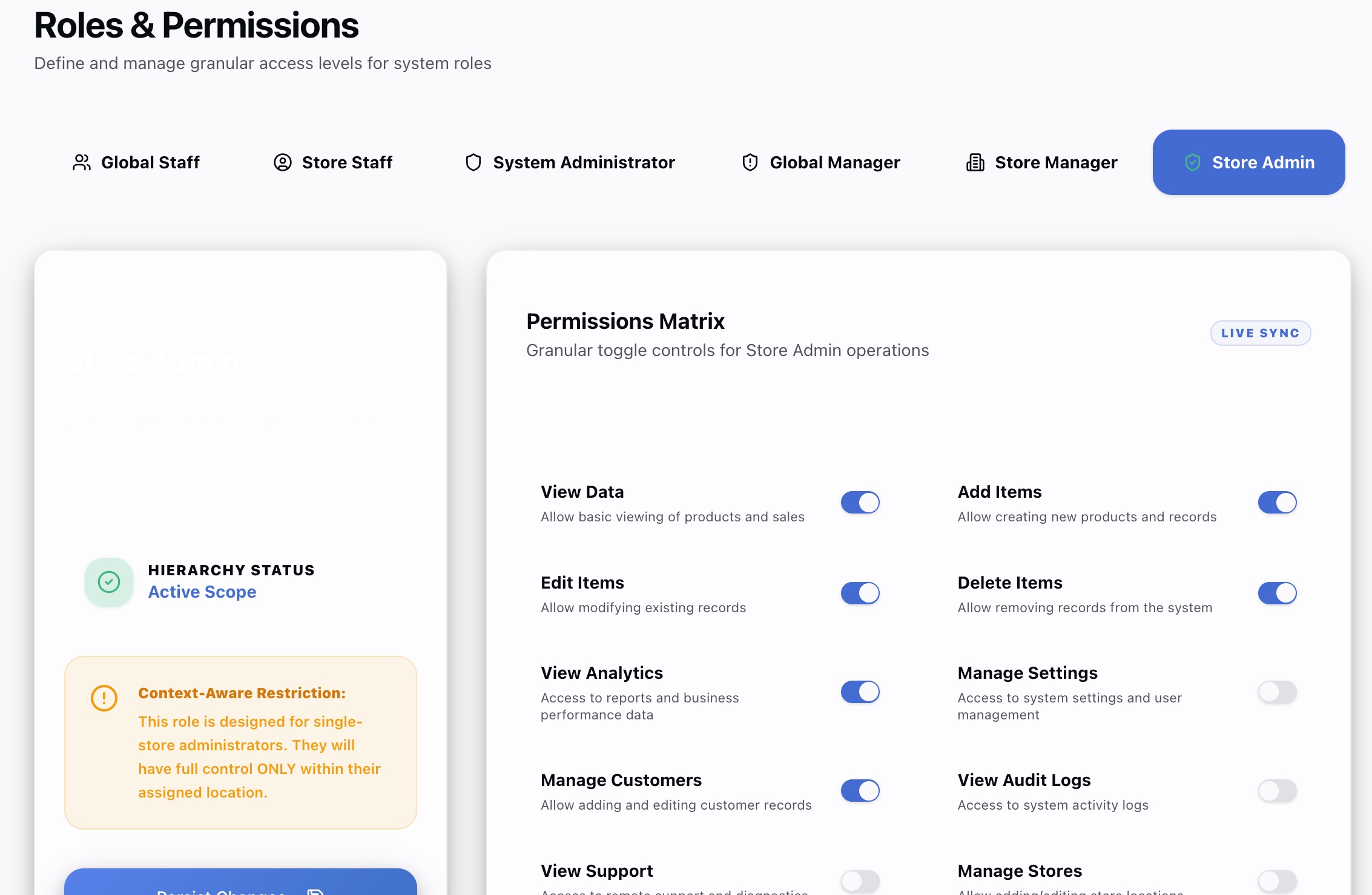This screenshot has height=895, width=1372.
Task: Open the Global Manager role tab
Action: (x=820, y=162)
